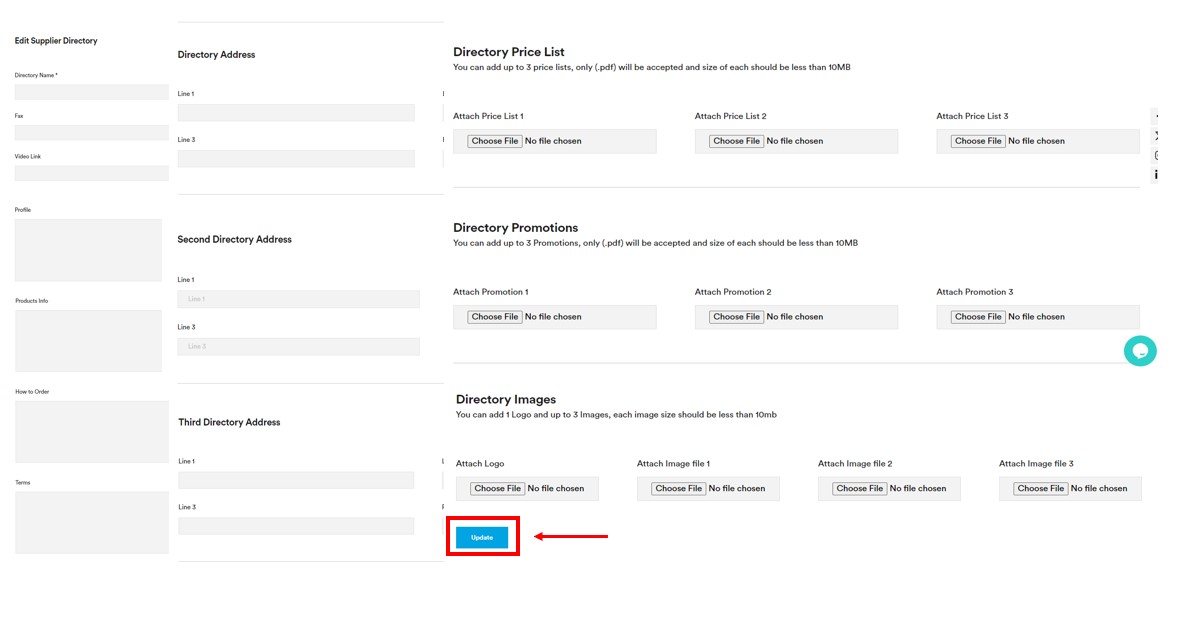1182x617 pixels.
Task: Click the Products Info text area
Action: tap(88, 340)
